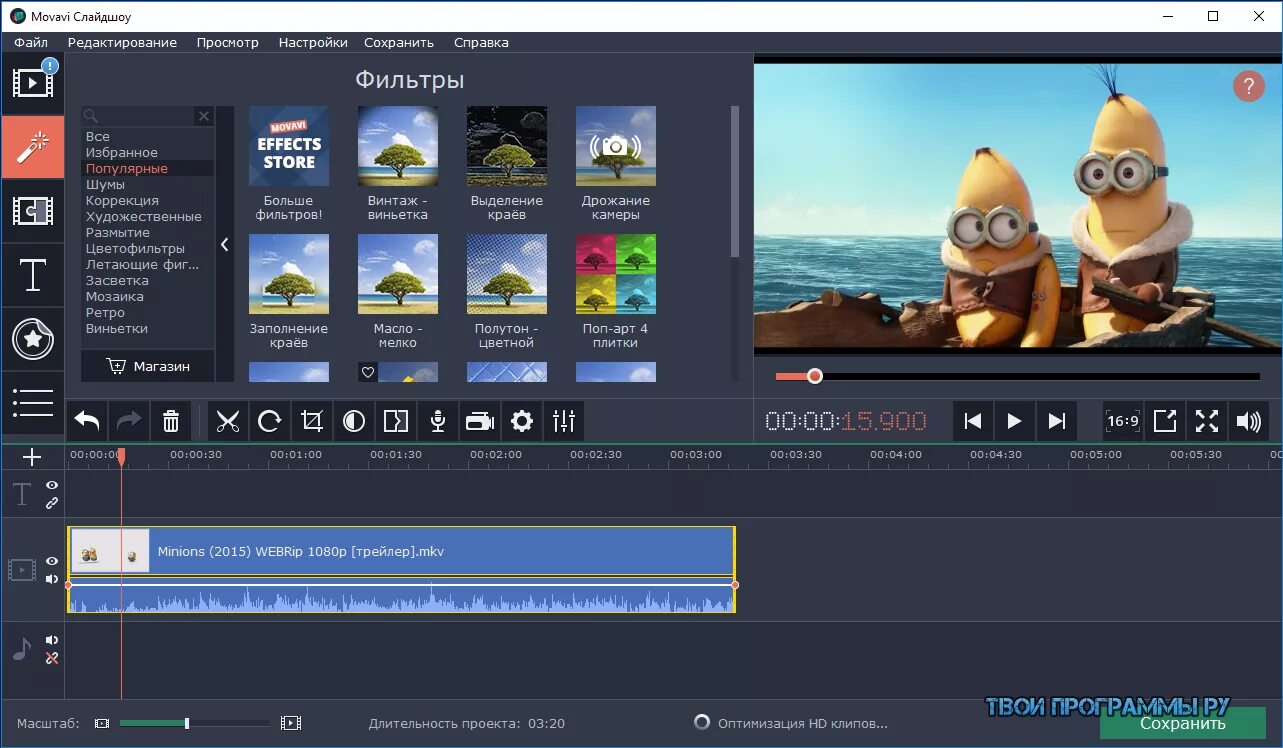Toggle title track link icon
The width and height of the screenshot is (1283, 748).
(52, 503)
